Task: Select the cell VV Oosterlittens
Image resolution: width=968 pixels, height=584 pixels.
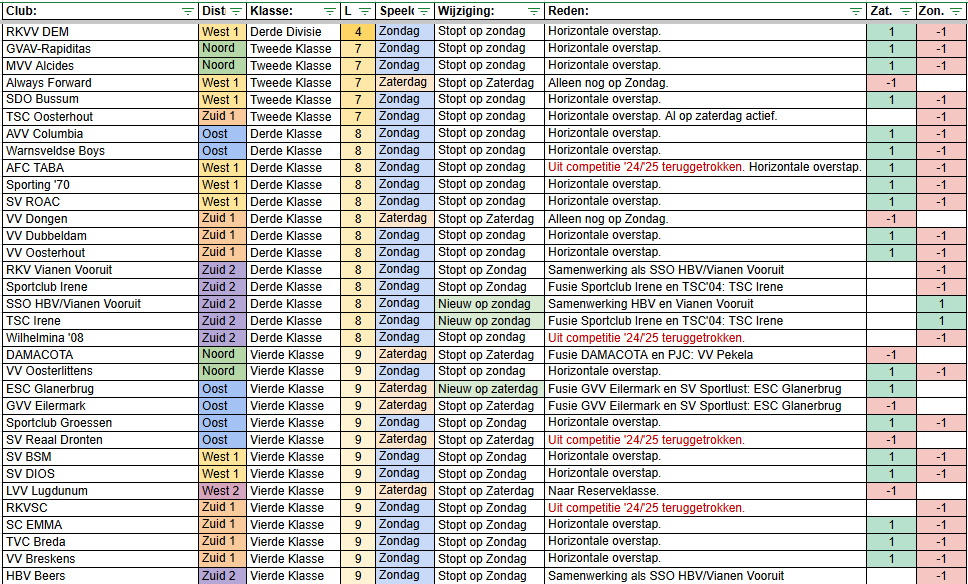Action: pos(101,371)
